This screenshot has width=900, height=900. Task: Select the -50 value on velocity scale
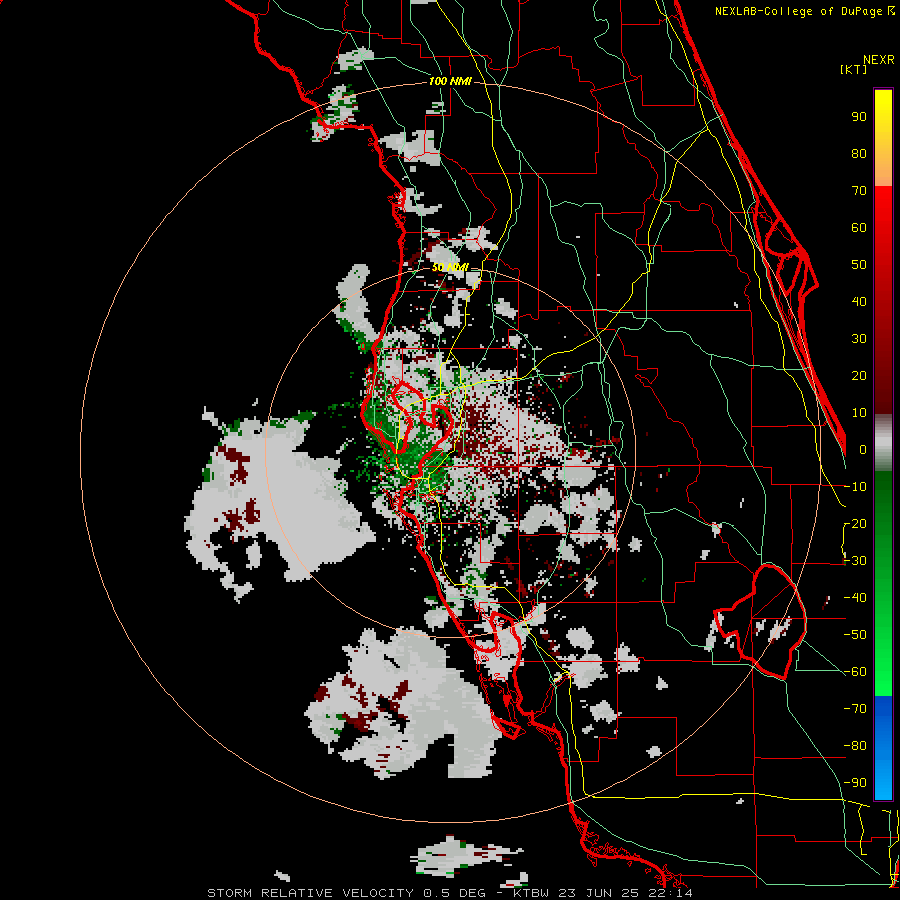855,635
